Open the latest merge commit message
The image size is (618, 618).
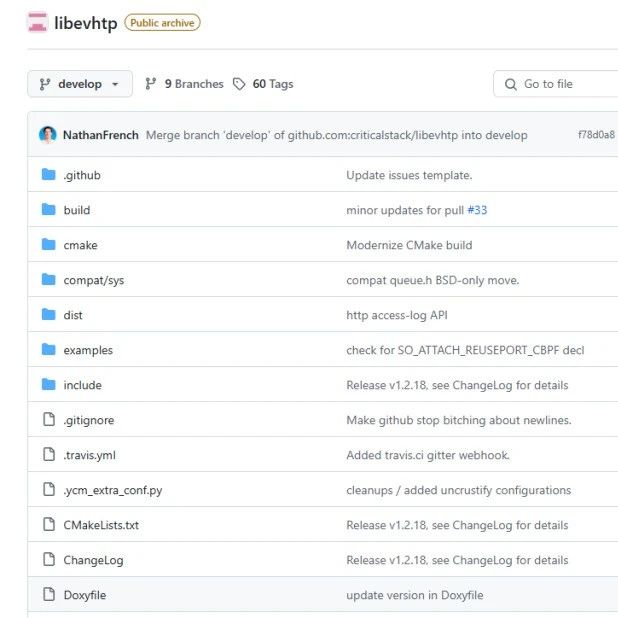pos(337,135)
